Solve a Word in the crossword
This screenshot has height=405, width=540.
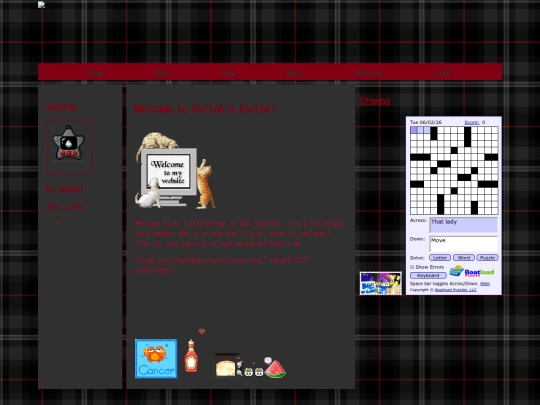pyautogui.click(x=464, y=258)
